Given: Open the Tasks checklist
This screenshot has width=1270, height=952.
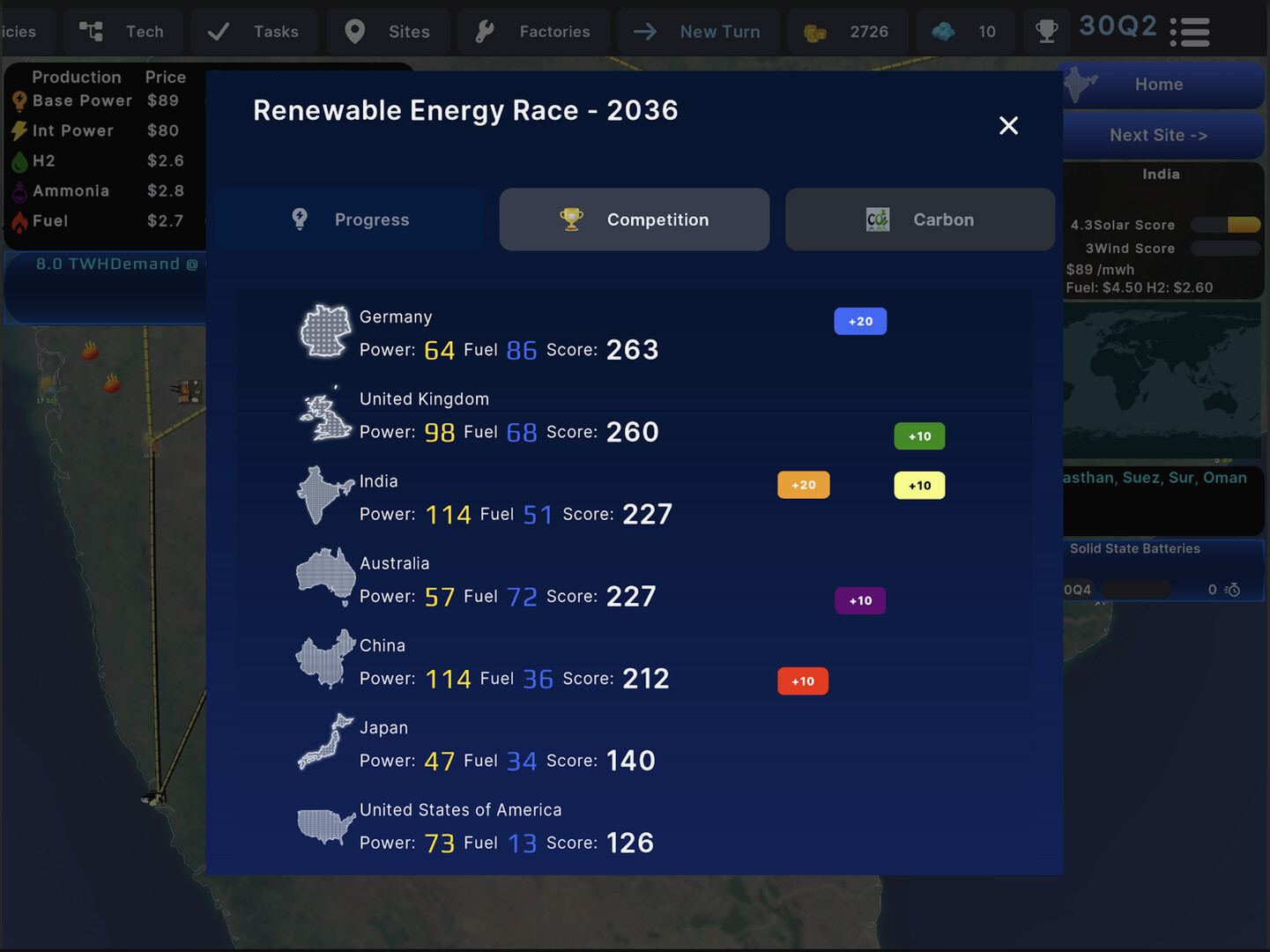Looking at the screenshot, I should coord(255,32).
